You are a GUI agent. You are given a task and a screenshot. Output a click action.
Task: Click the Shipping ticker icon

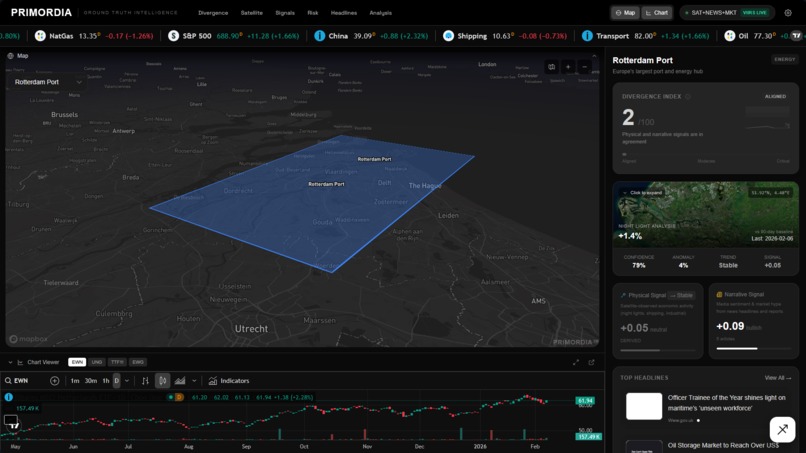point(448,36)
